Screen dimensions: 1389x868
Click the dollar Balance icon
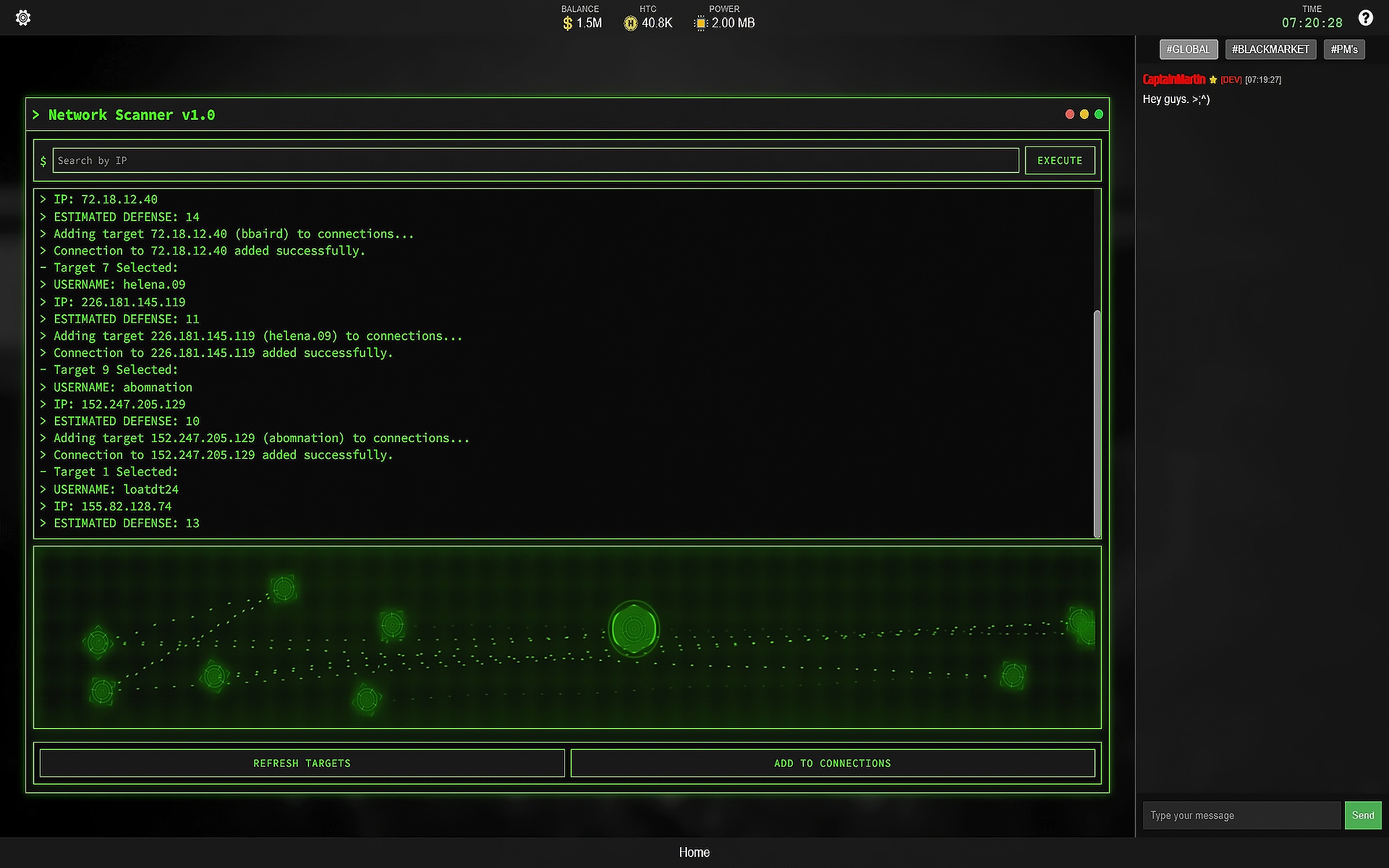tap(567, 23)
